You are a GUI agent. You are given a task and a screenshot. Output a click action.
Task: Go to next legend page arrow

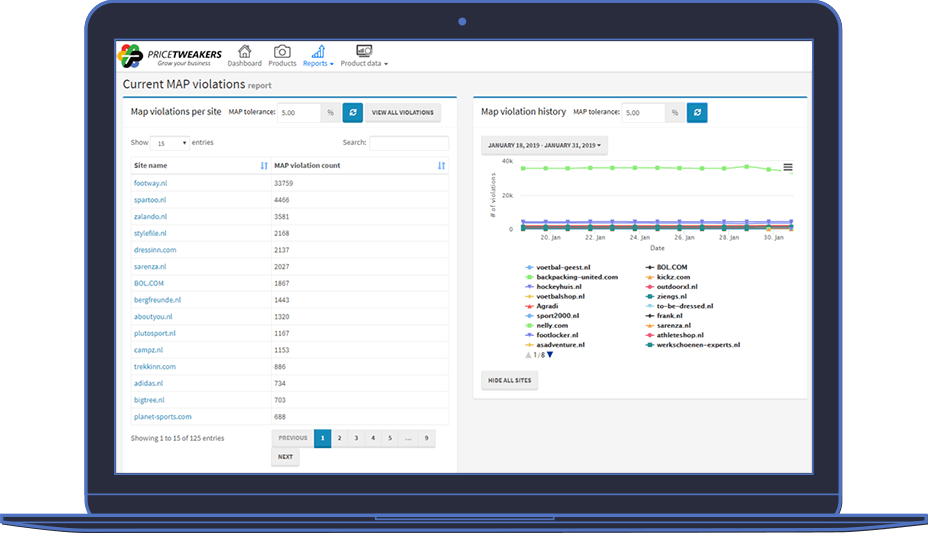[x=550, y=355]
